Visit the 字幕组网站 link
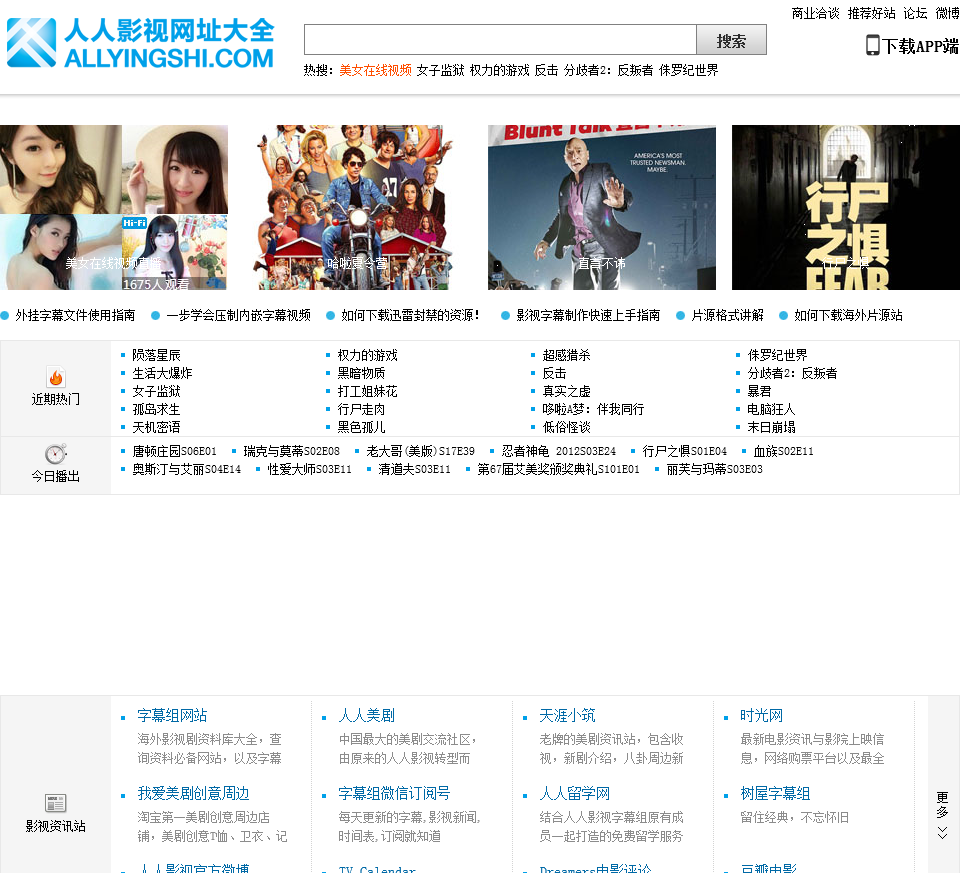This screenshot has height=873, width=960. point(173,716)
